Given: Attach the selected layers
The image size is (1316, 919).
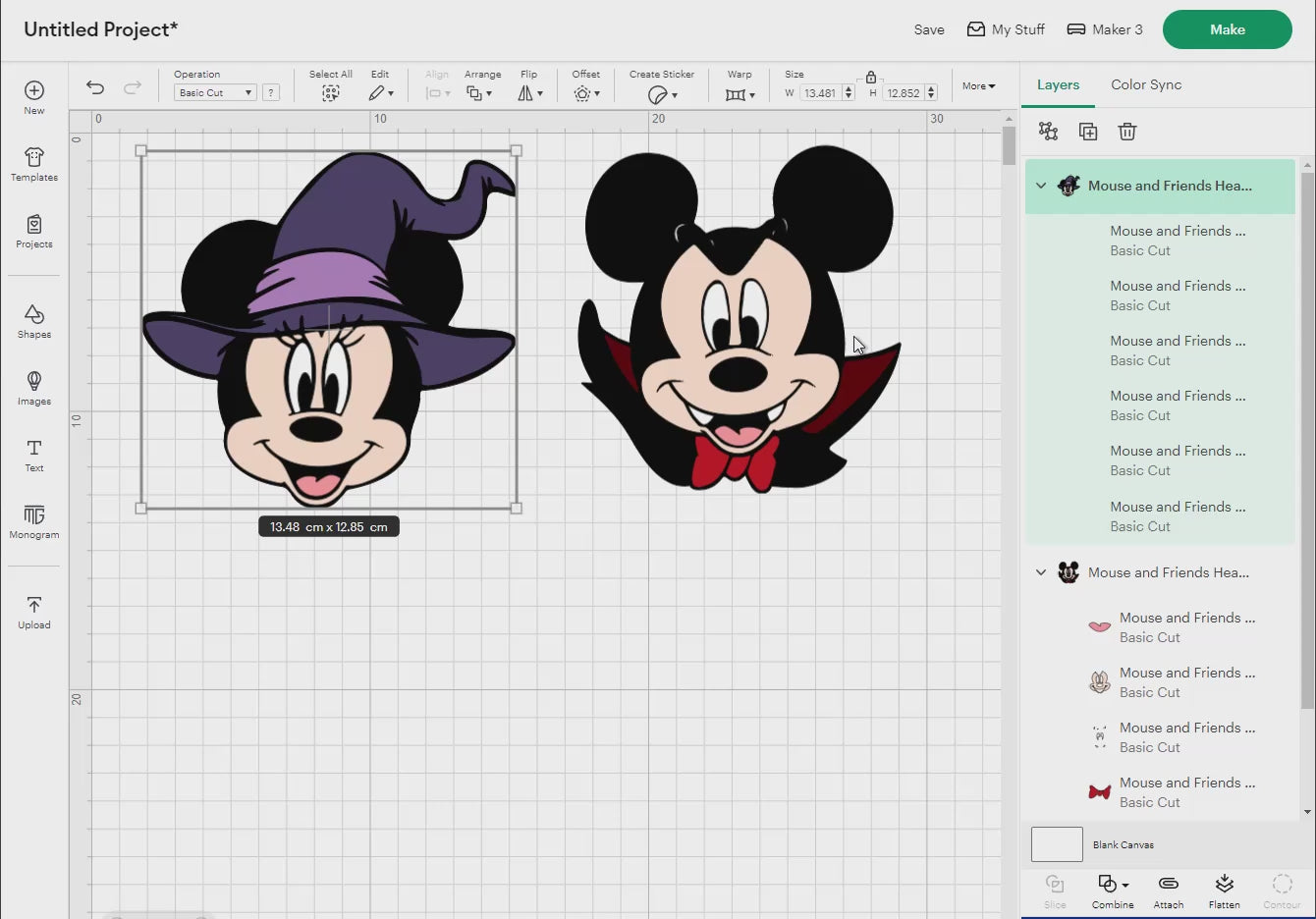Looking at the screenshot, I should (x=1169, y=892).
